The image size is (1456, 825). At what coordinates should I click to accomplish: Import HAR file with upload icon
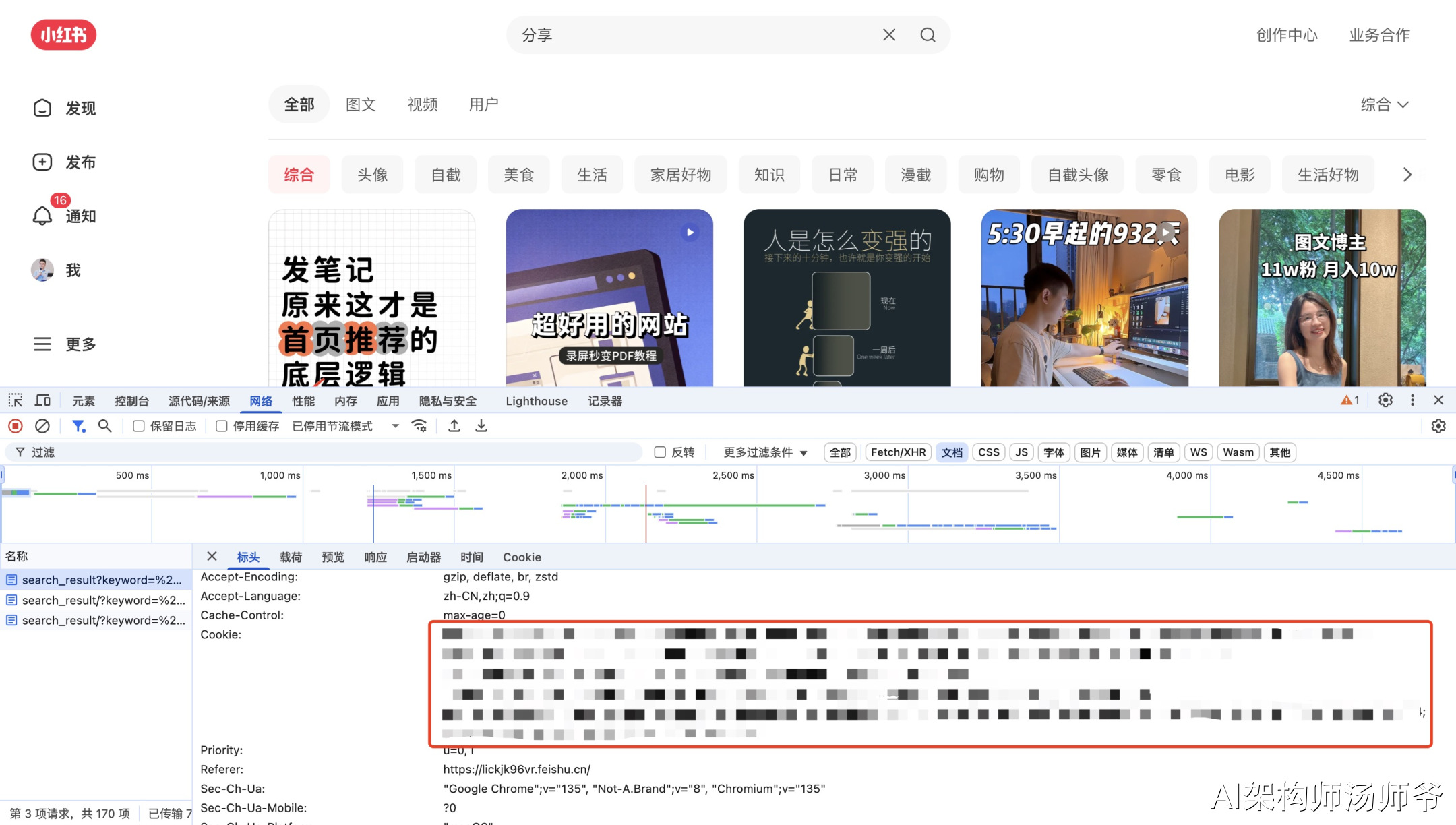pos(454,426)
